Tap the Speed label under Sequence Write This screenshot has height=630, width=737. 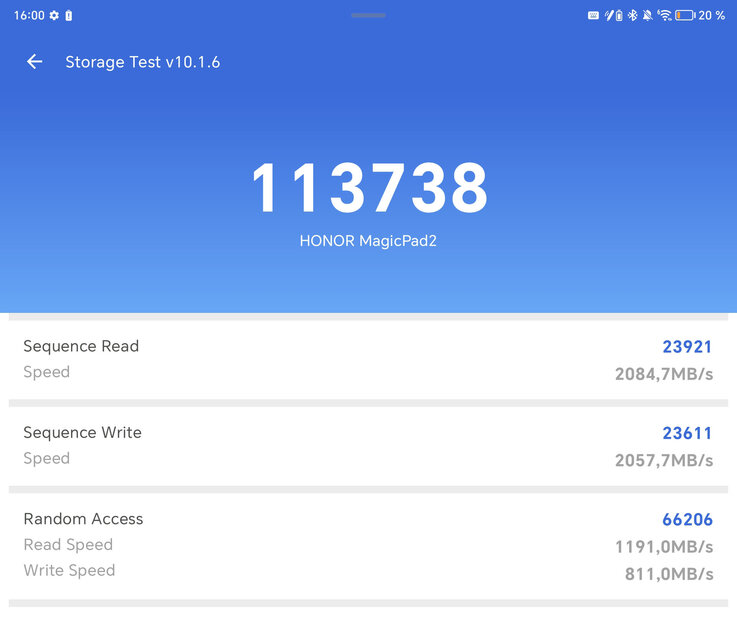point(47,458)
